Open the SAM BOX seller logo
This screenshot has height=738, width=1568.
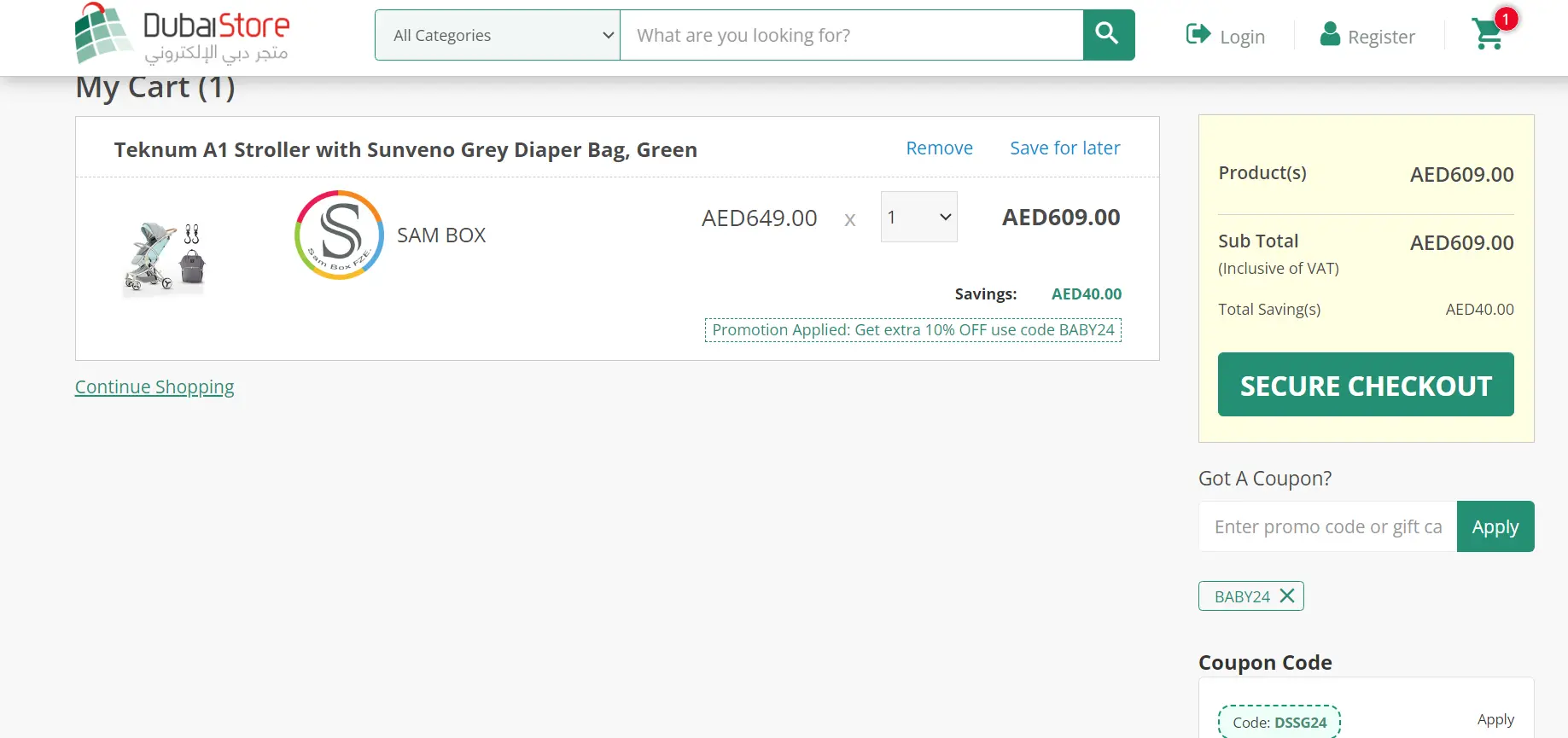(339, 235)
